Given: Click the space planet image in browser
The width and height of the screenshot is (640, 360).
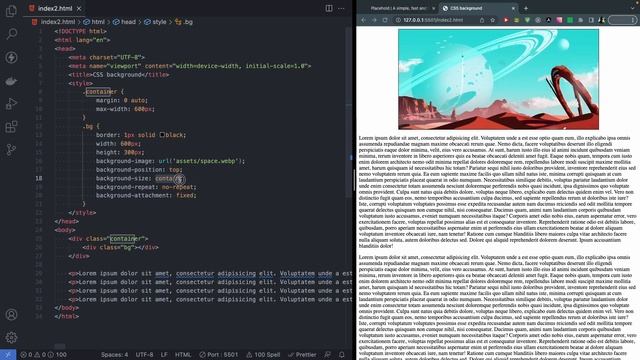Looking at the screenshot, I should (x=498, y=79).
